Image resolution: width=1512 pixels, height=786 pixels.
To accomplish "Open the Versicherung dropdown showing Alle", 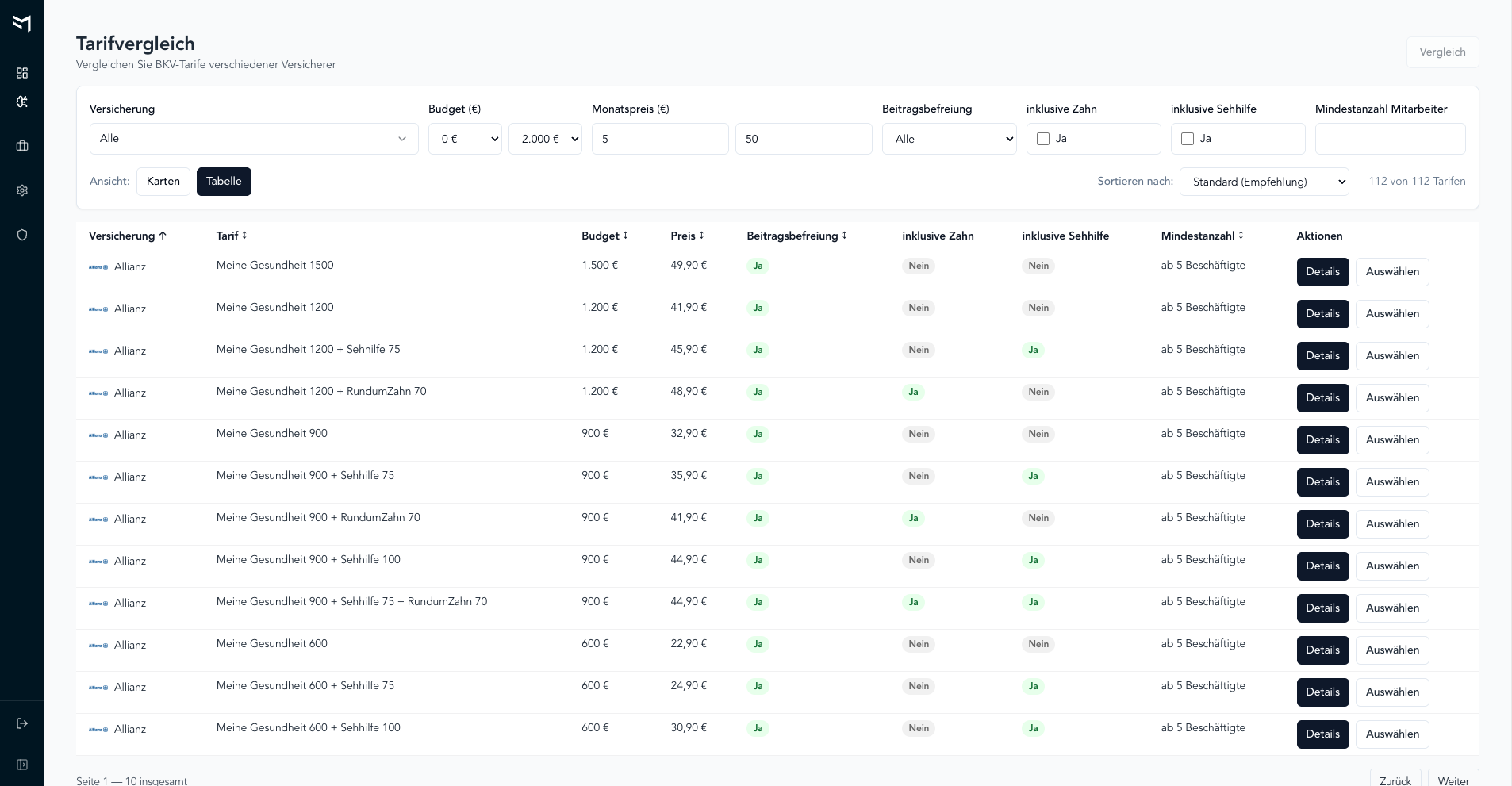I will tap(254, 139).
